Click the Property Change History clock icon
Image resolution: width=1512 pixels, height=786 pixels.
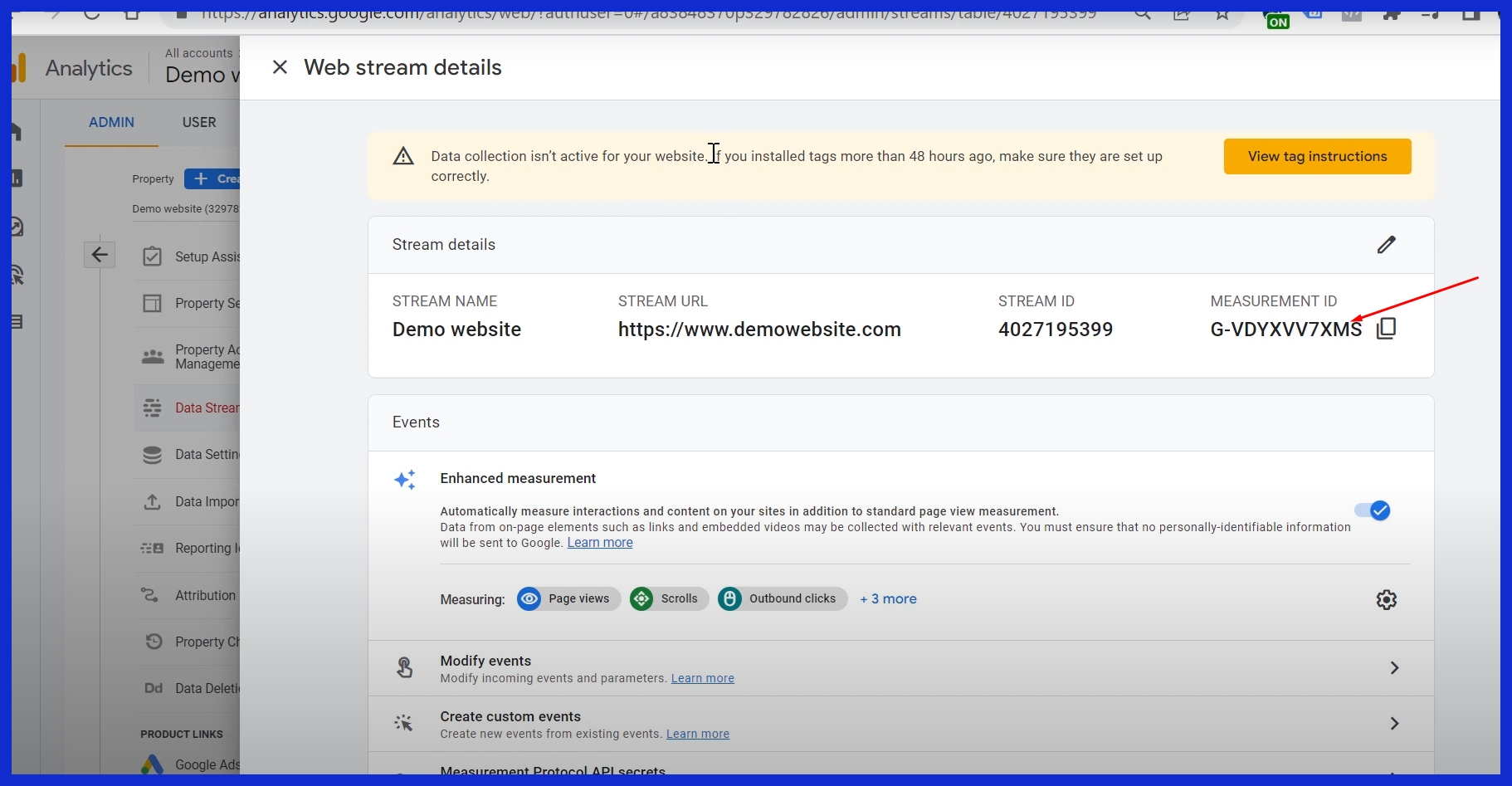154,642
